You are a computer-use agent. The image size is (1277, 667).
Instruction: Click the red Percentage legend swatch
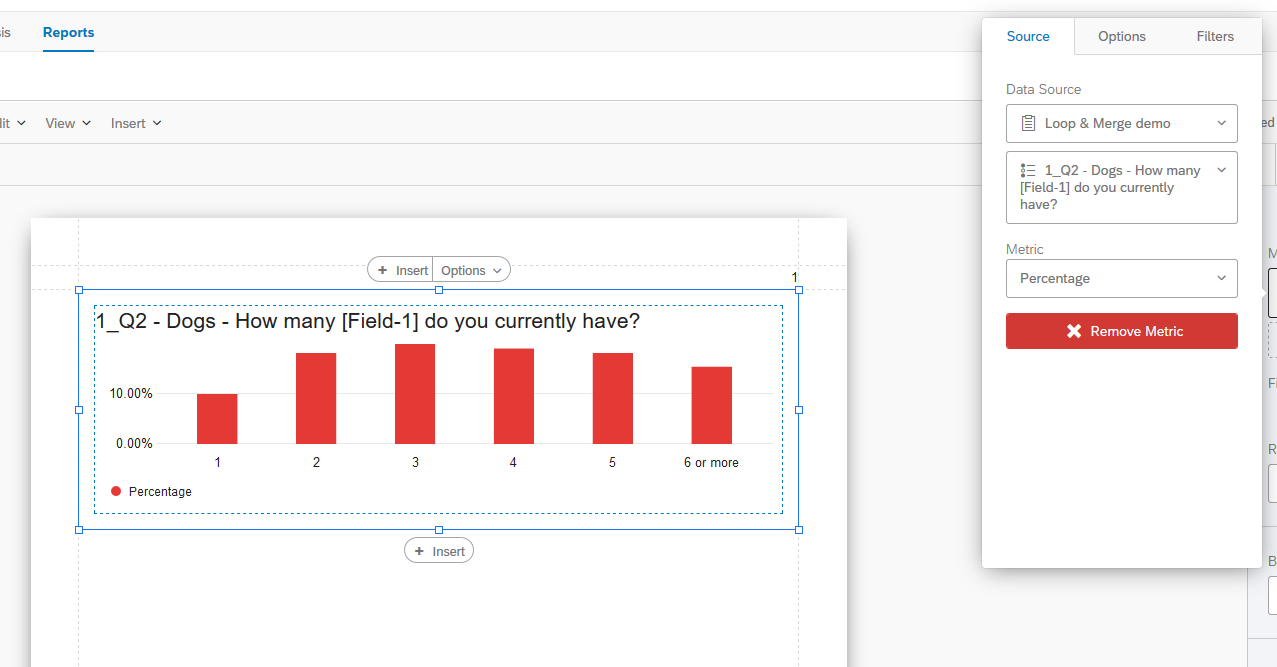tap(114, 491)
